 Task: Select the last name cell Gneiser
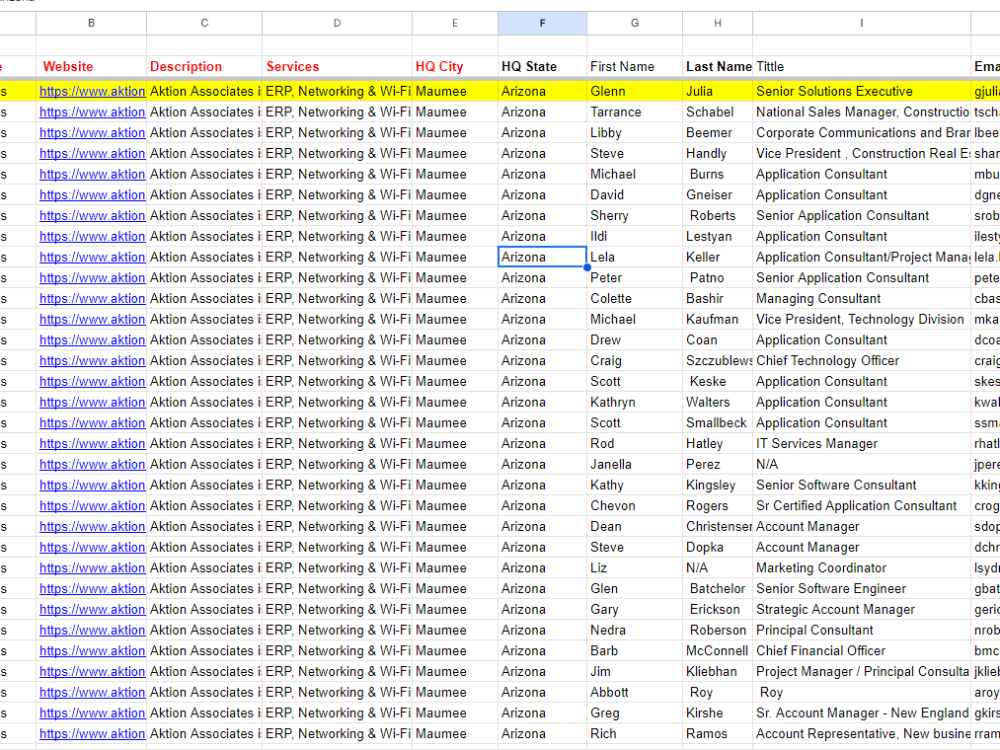[x=717, y=195]
